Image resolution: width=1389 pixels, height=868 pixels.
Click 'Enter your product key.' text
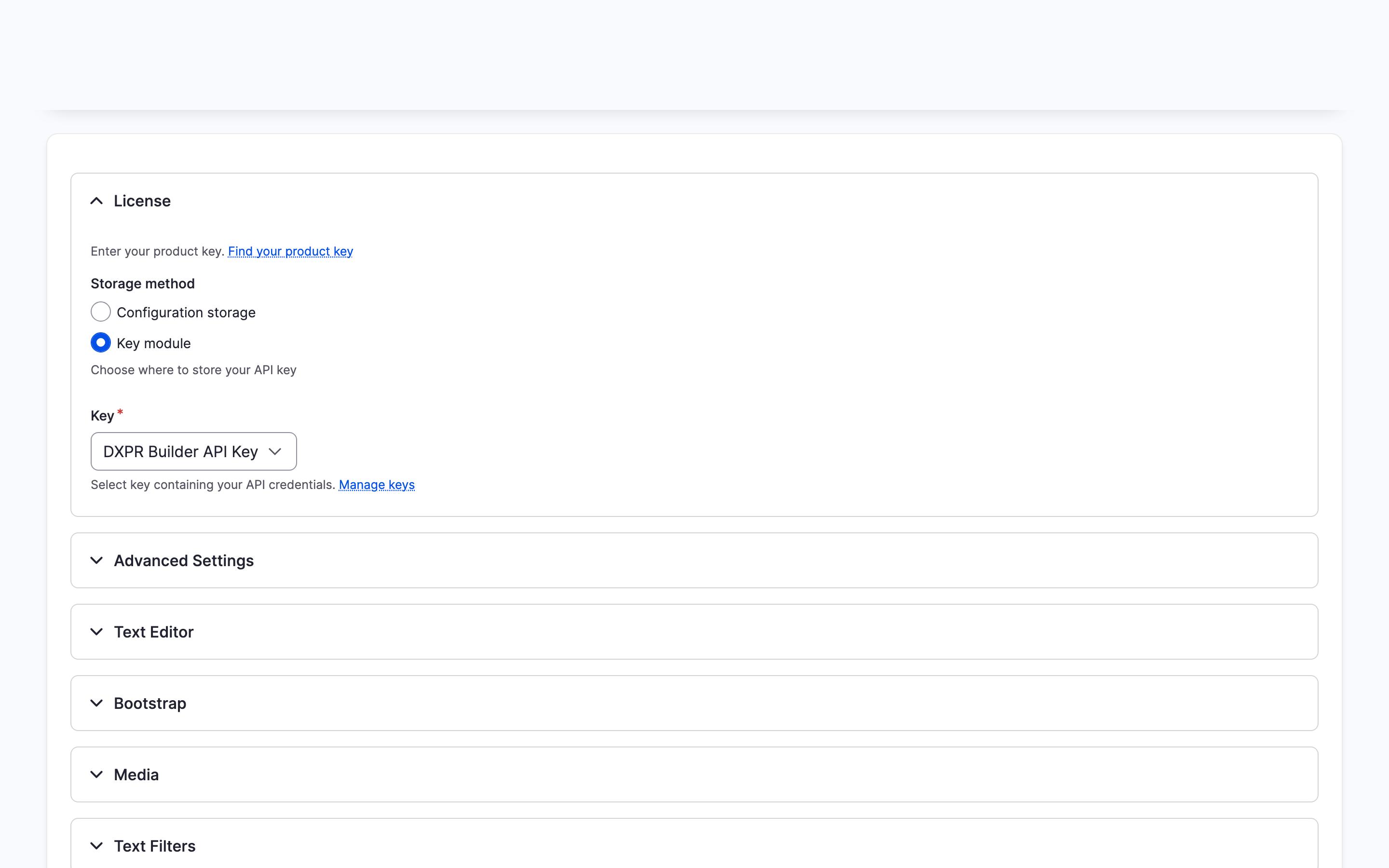coord(157,251)
